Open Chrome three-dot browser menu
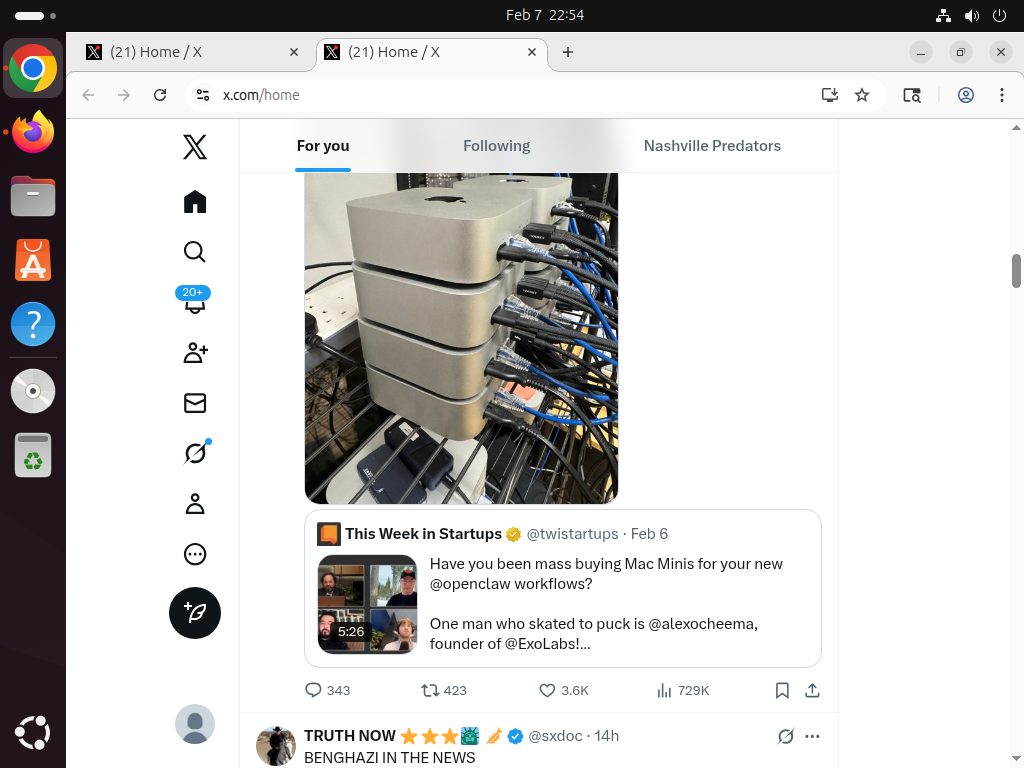The width and height of the screenshot is (1024, 768). [x=1001, y=95]
